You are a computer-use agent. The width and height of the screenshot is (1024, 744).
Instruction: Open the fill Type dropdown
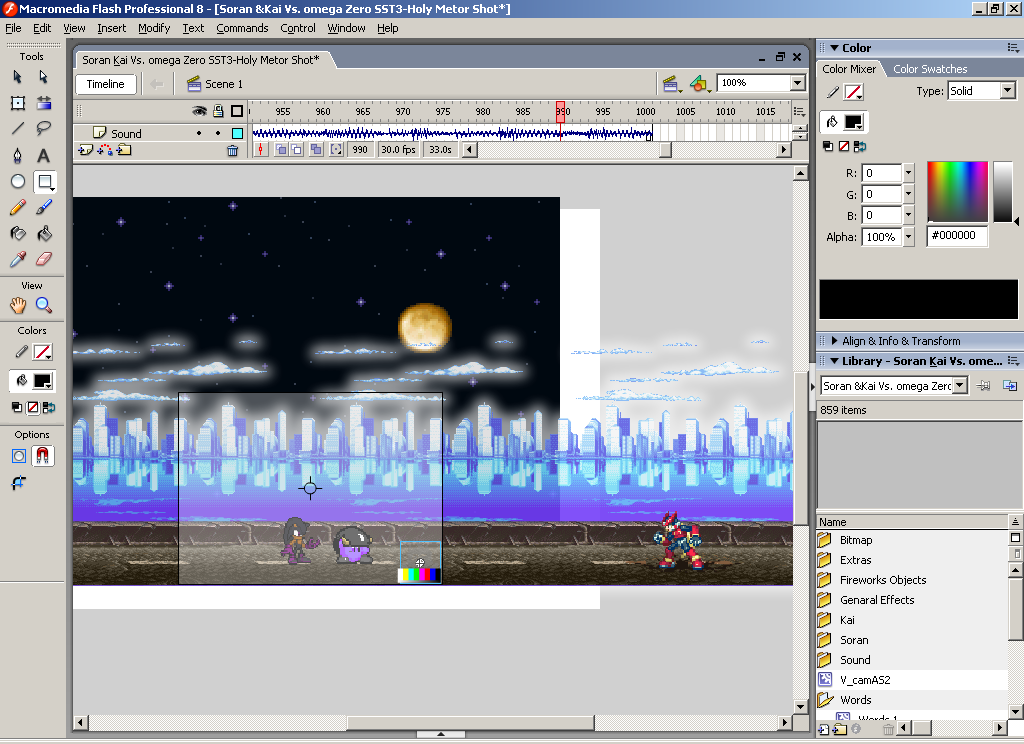point(1008,91)
